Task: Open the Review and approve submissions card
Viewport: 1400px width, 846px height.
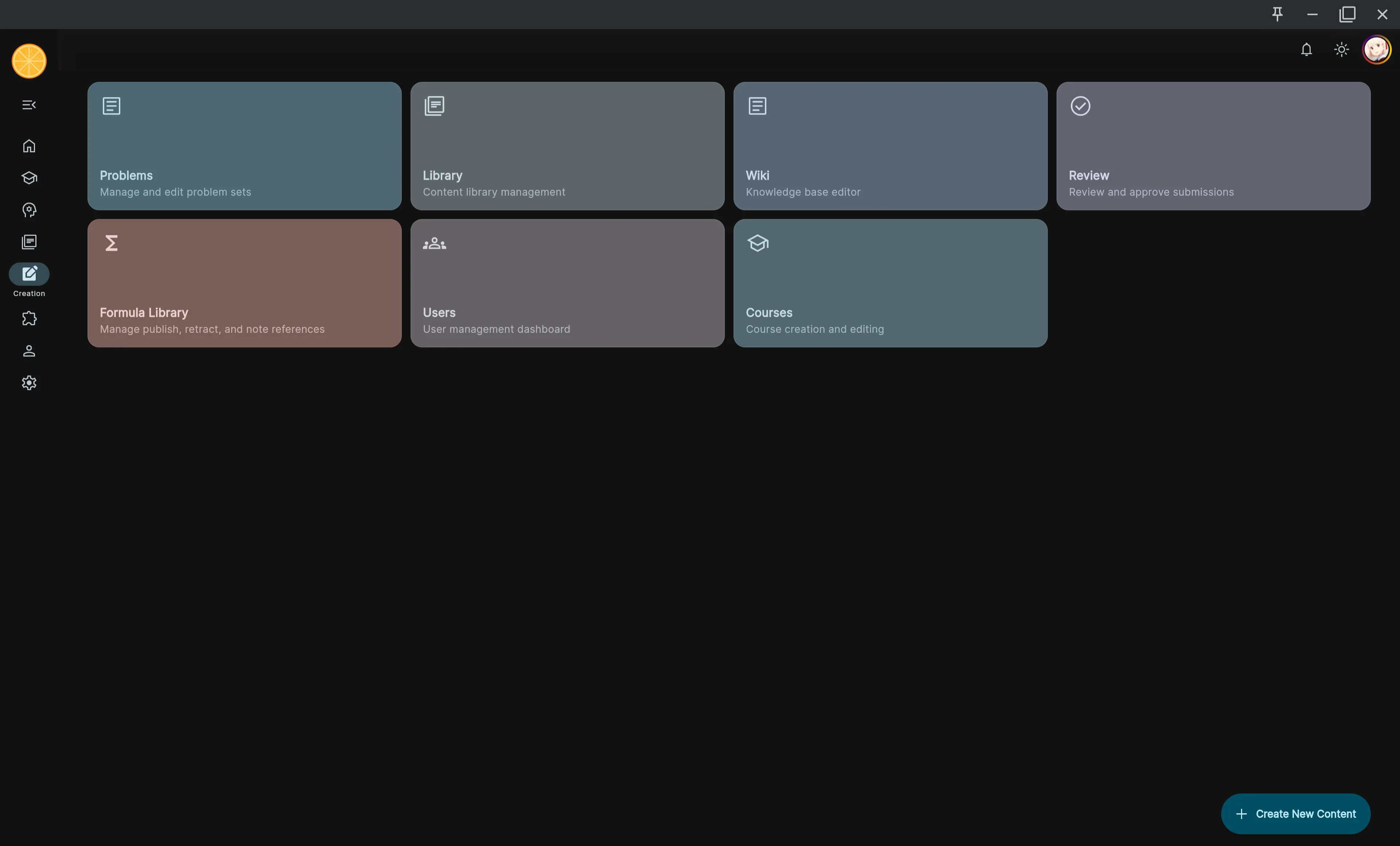Action: pos(1213,146)
